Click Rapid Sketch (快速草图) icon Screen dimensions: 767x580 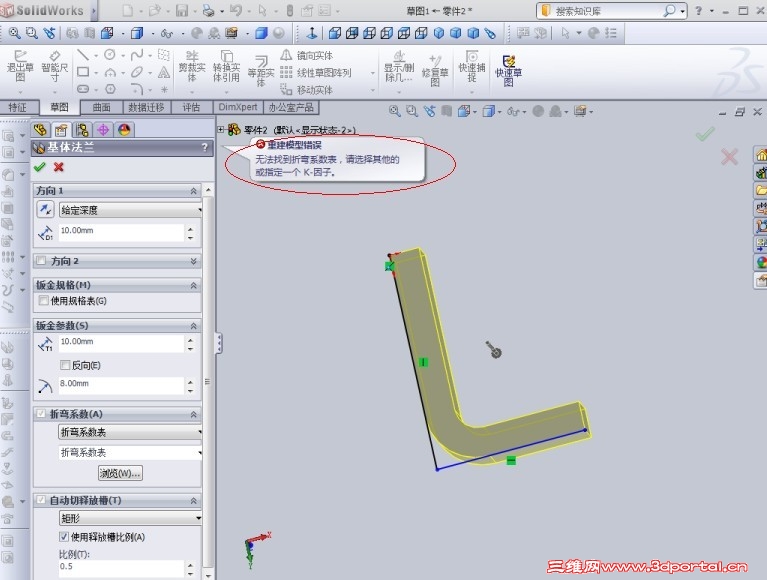509,70
